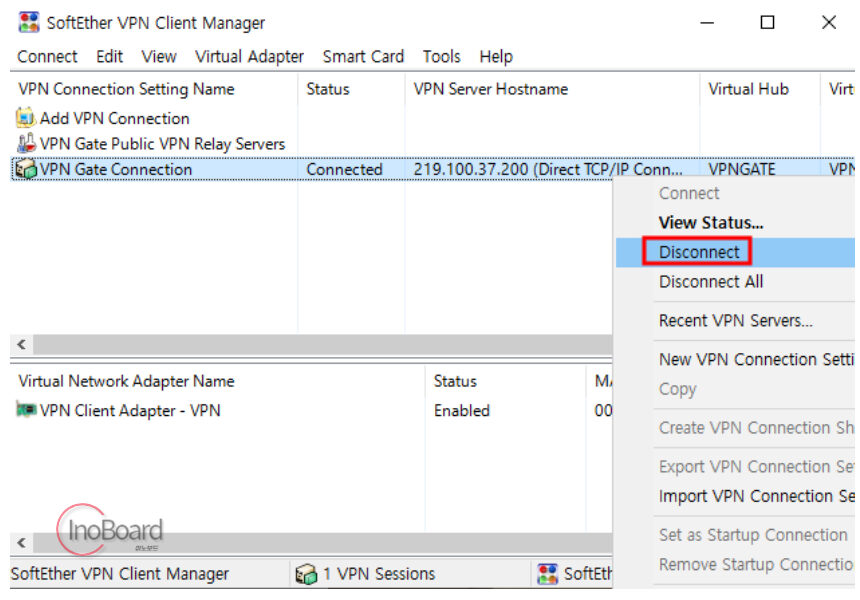
Task: Open the Tools menu
Action: pyautogui.click(x=442, y=56)
